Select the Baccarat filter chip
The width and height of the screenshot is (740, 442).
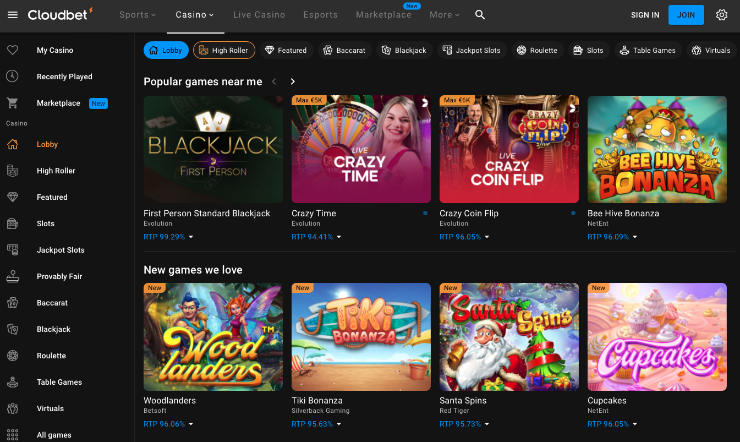point(345,50)
